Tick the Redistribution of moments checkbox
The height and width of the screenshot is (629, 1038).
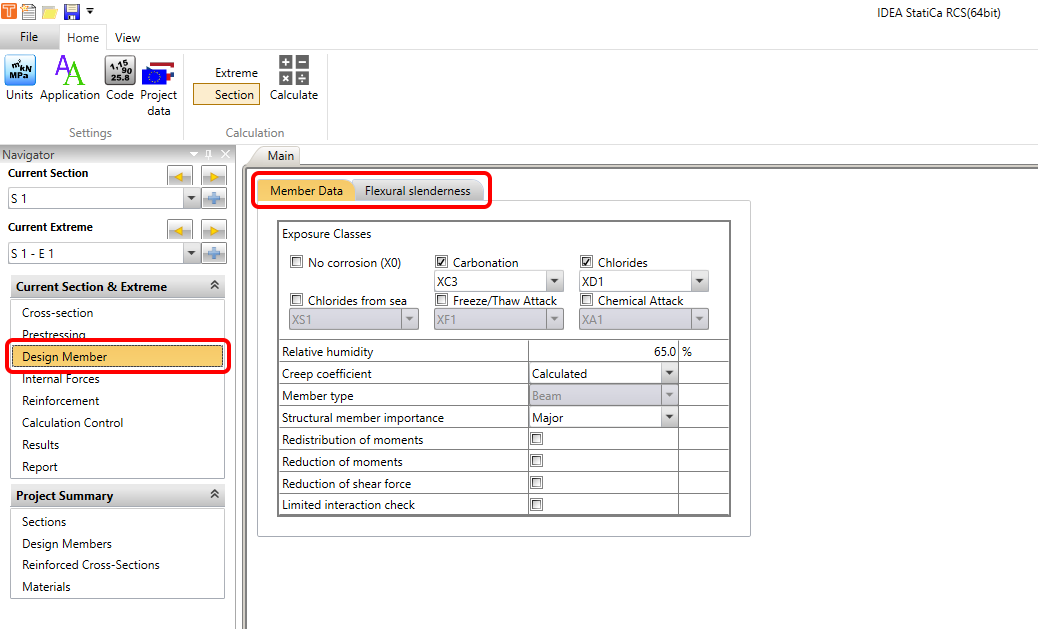point(537,439)
